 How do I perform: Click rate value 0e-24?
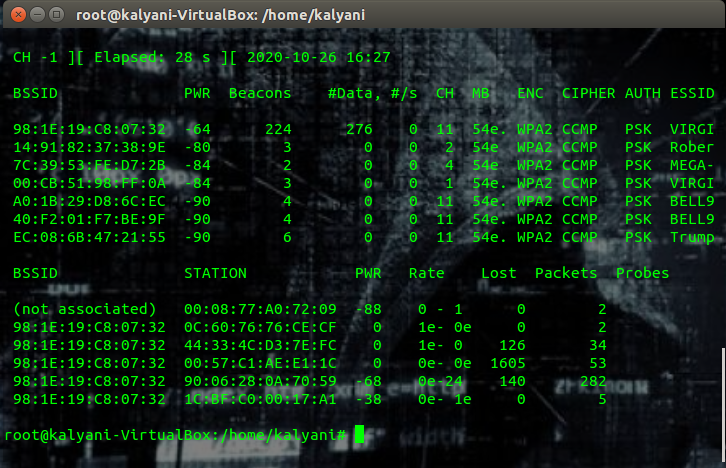[x=440, y=381]
